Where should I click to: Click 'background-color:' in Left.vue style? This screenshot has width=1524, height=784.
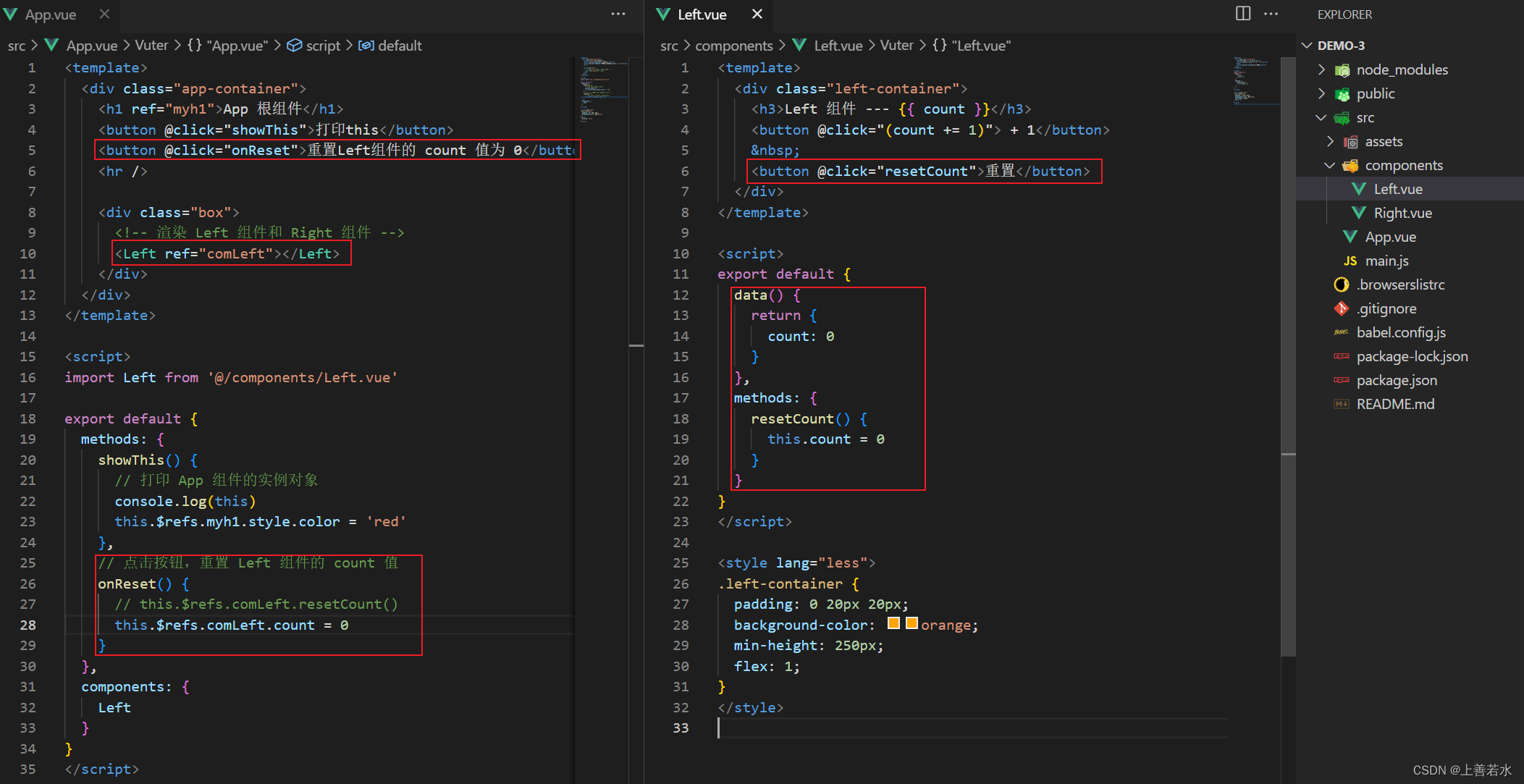[x=804, y=625]
